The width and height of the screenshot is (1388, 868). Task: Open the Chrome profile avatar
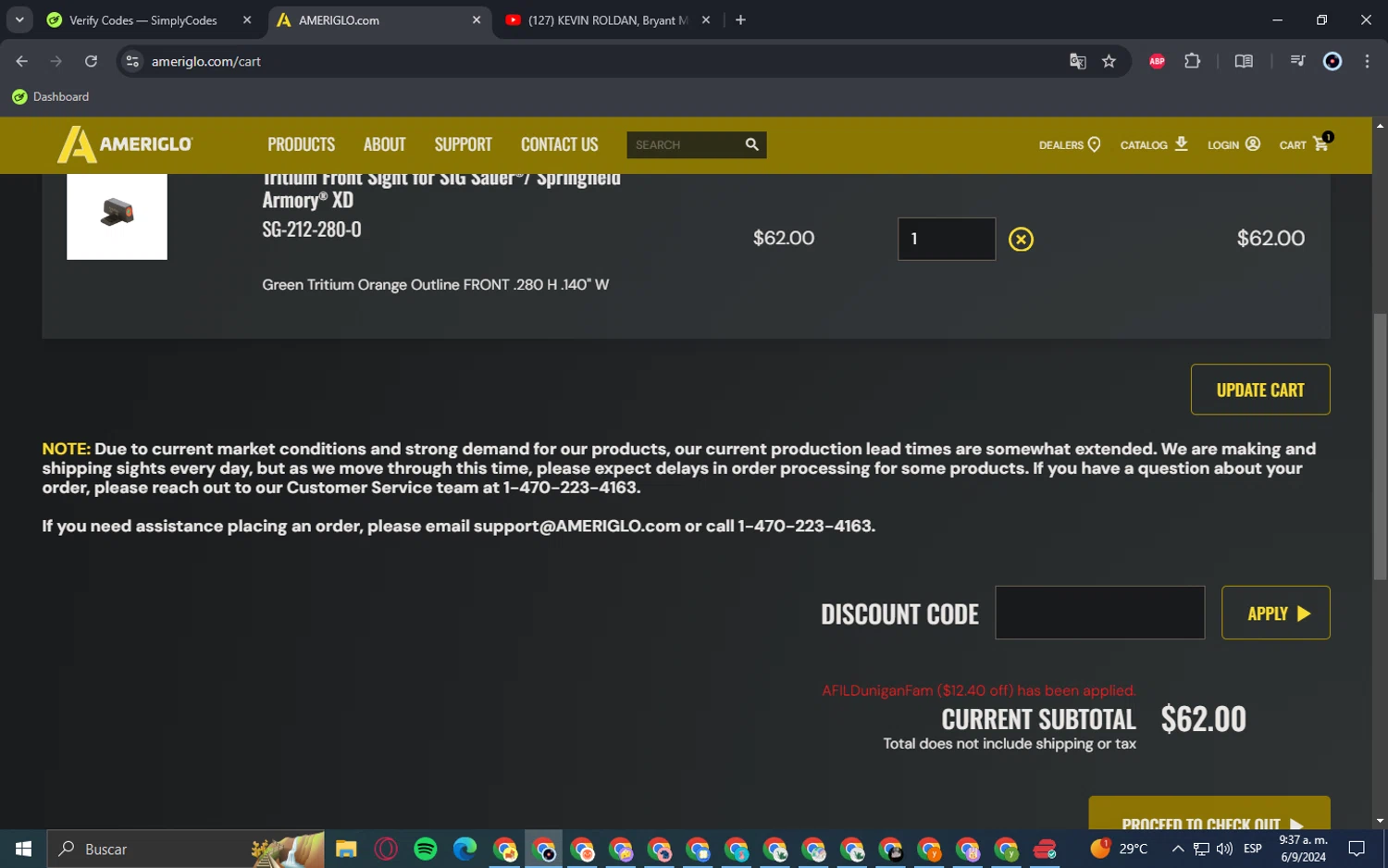pyautogui.click(x=1332, y=61)
